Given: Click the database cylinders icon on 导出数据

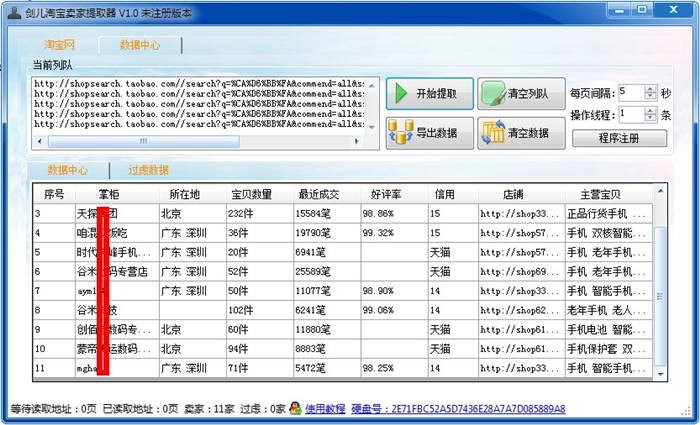Looking at the screenshot, I should [400, 132].
